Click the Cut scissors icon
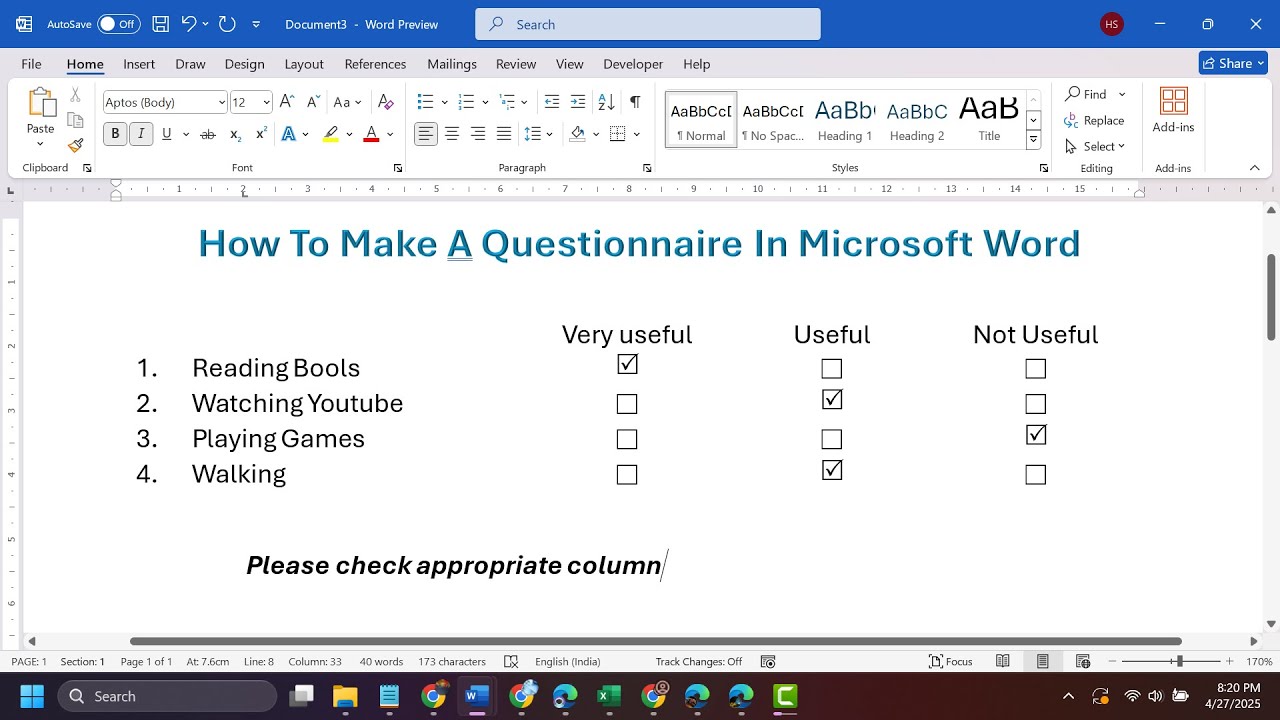This screenshot has height=720, width=1280. [75, 95]
